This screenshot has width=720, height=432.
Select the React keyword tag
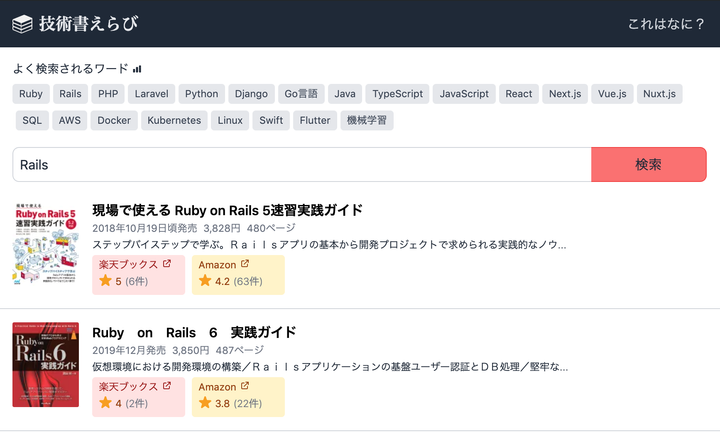pyautogui.click(x=519, y=94)
